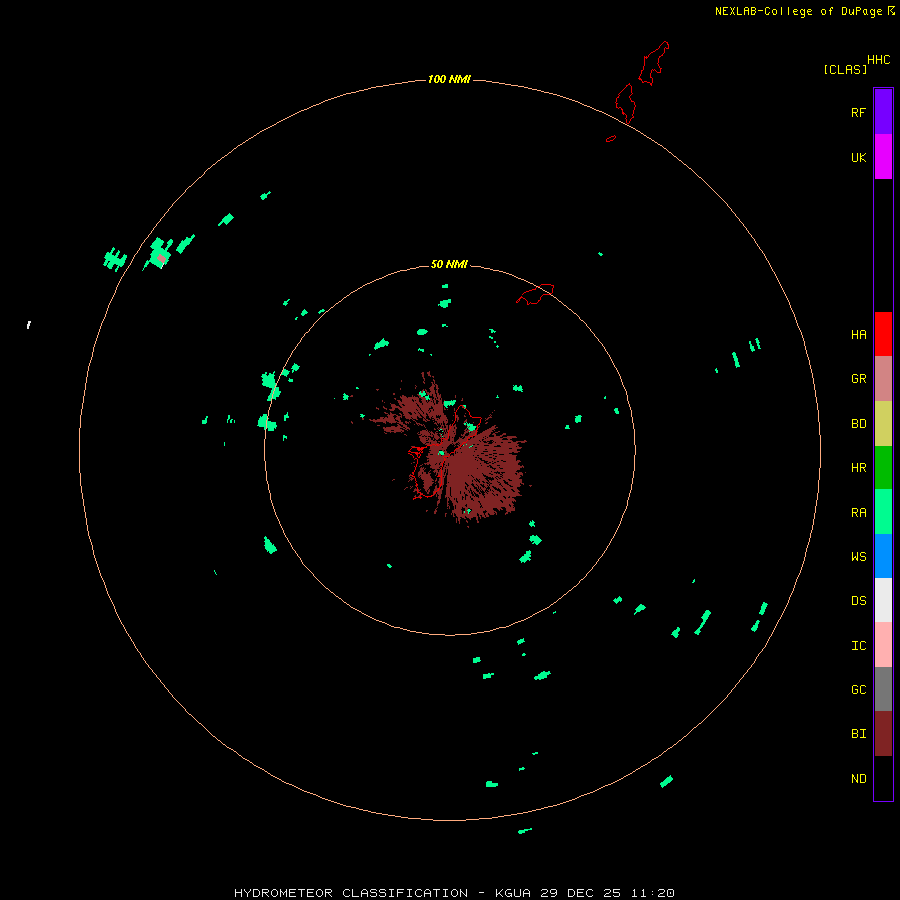Click the GC legend label
900x900 pixels.
(x=858, y=690)
